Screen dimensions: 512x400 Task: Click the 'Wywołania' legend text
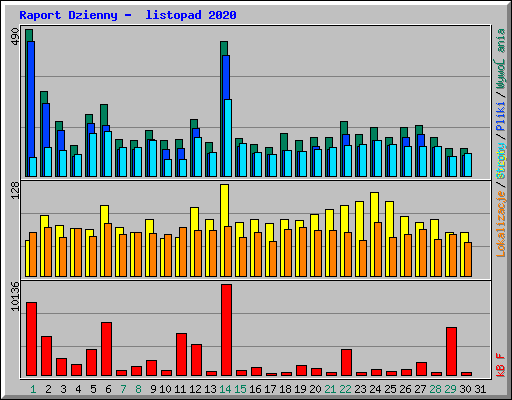pyautogui.click(x=501, y=59)
